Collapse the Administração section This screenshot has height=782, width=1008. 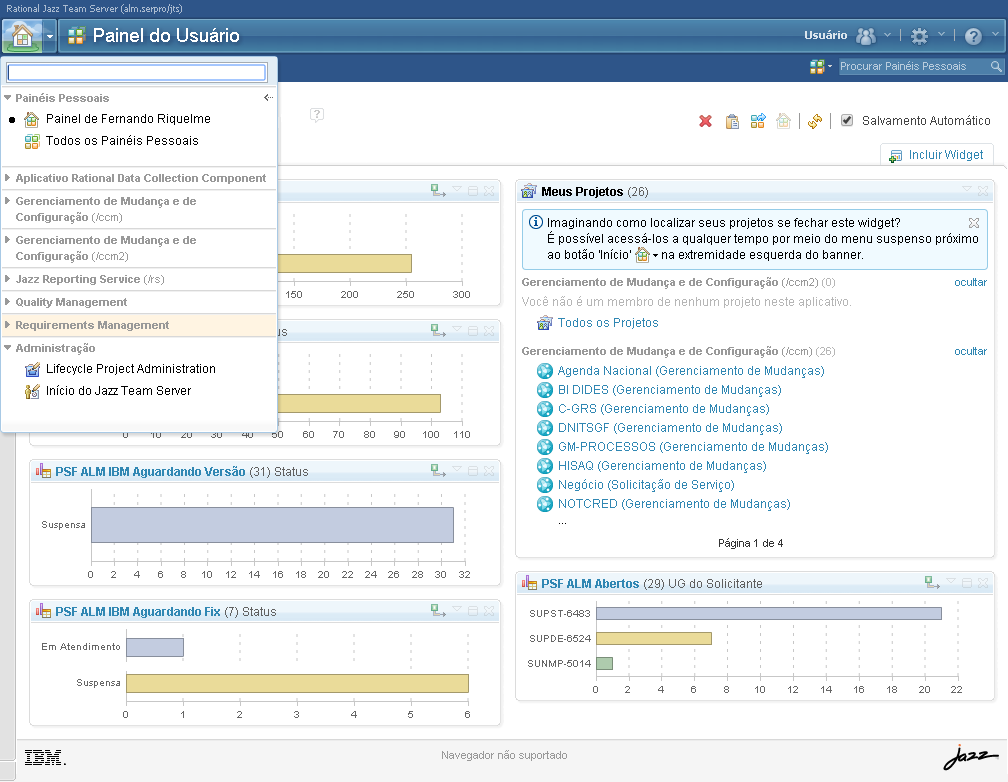tap(8, 348)
